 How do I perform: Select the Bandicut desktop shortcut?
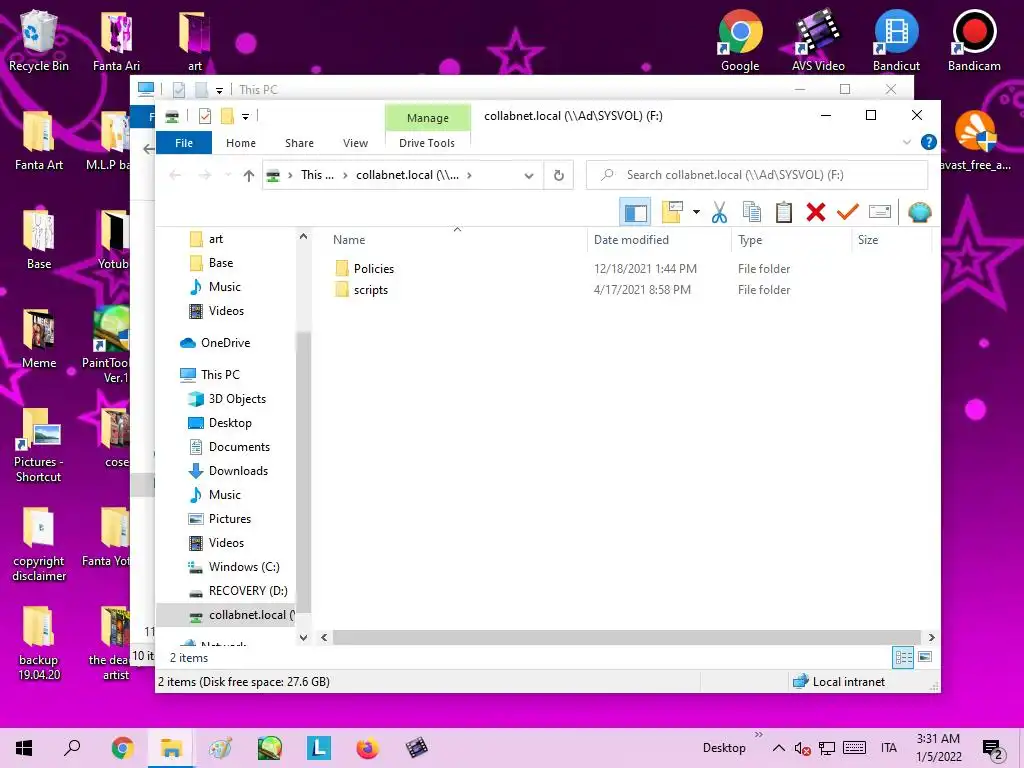coord(896,40)
